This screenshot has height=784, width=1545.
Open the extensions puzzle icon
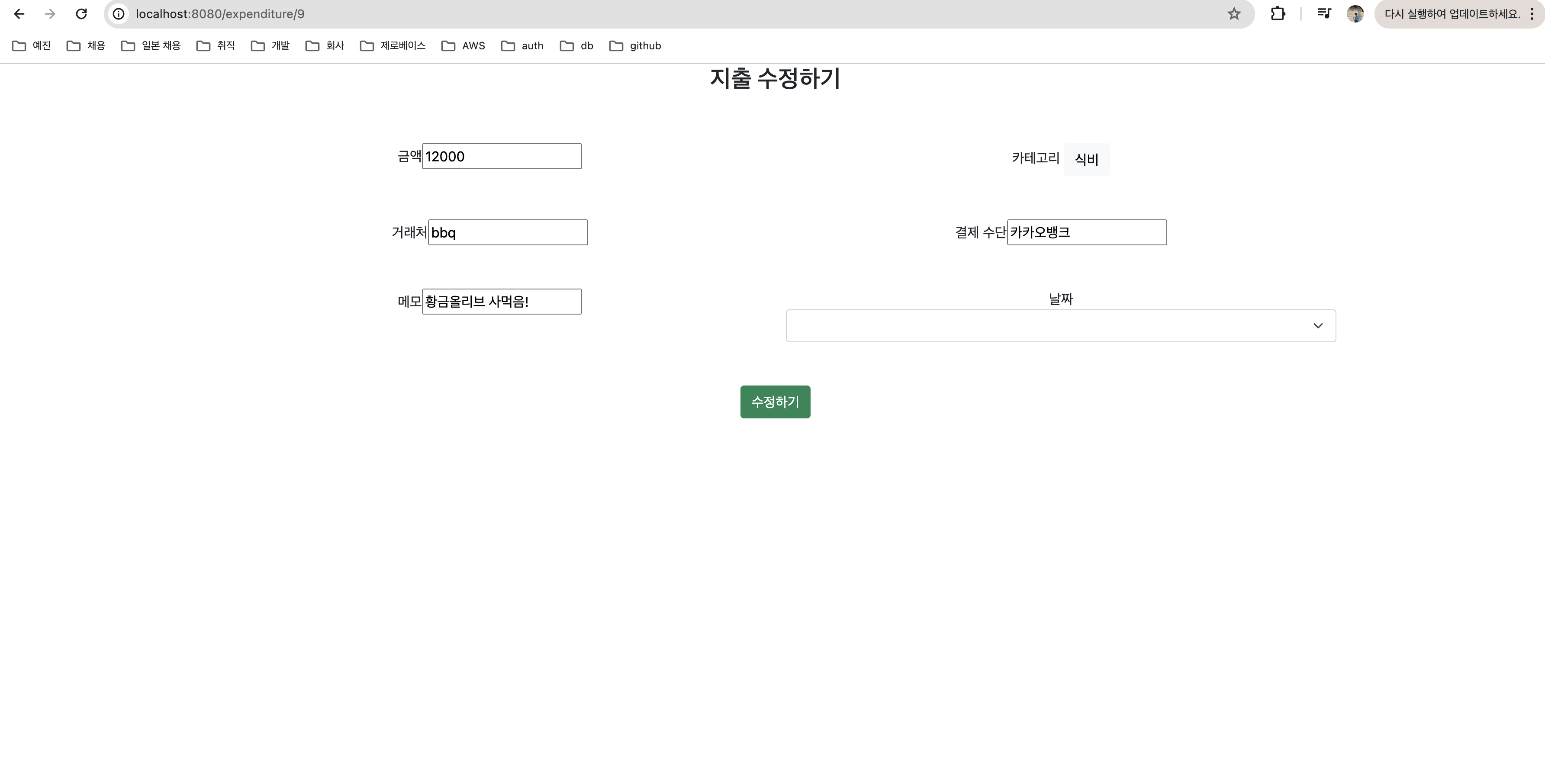pyautogui.click(x=1278, y=14)
